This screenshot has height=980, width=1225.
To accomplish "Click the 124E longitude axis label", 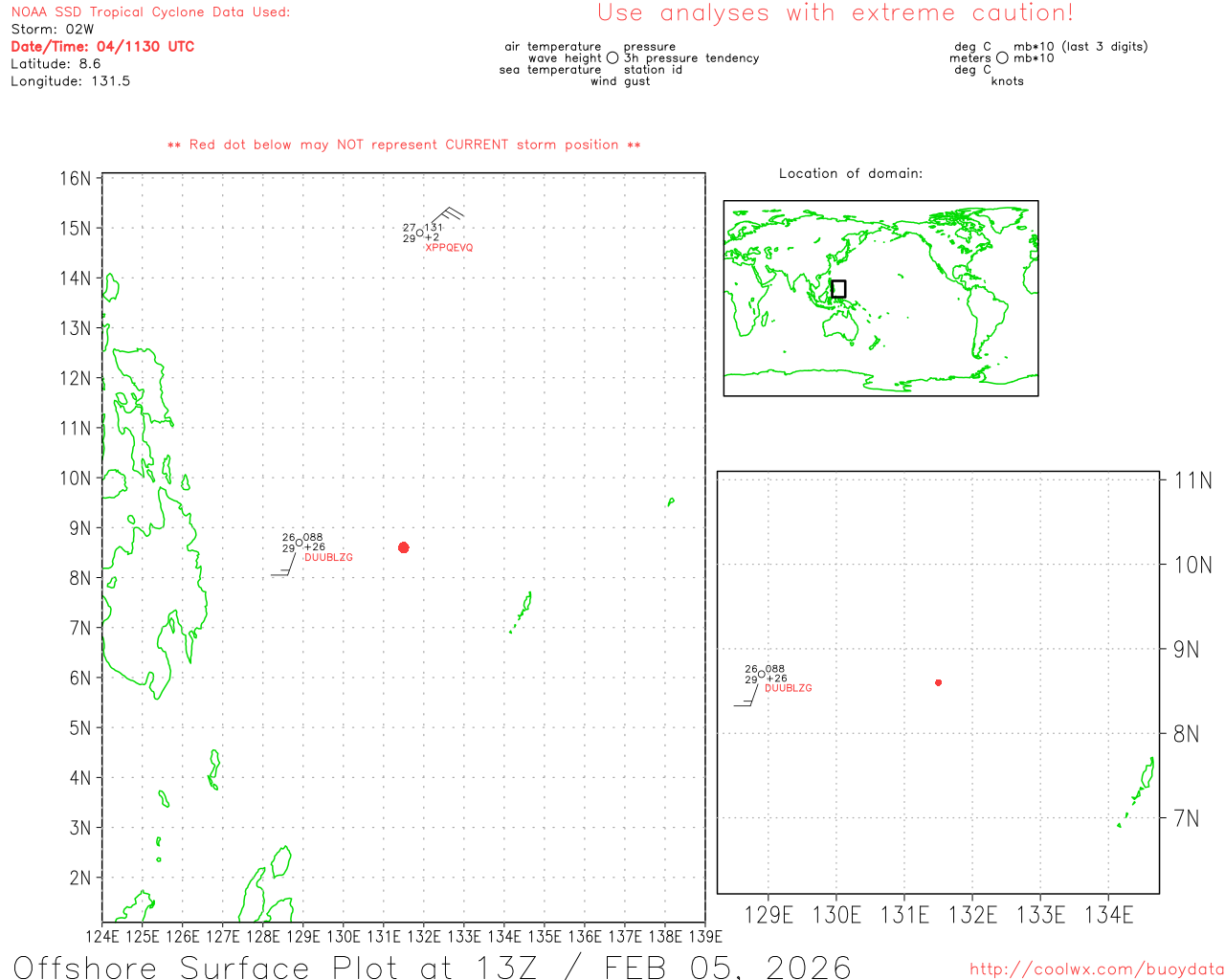I will tap(102, 936).
